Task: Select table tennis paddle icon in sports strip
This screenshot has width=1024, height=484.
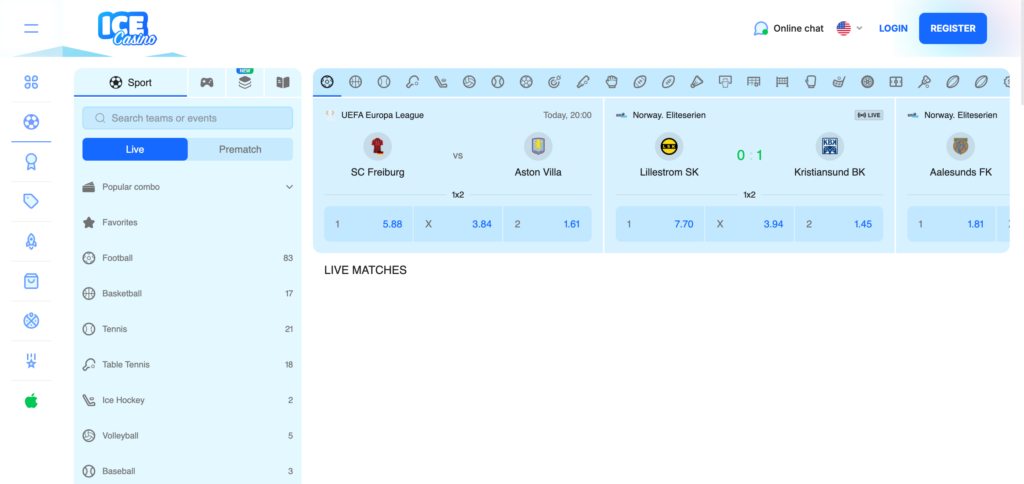Action: (412, 82)
